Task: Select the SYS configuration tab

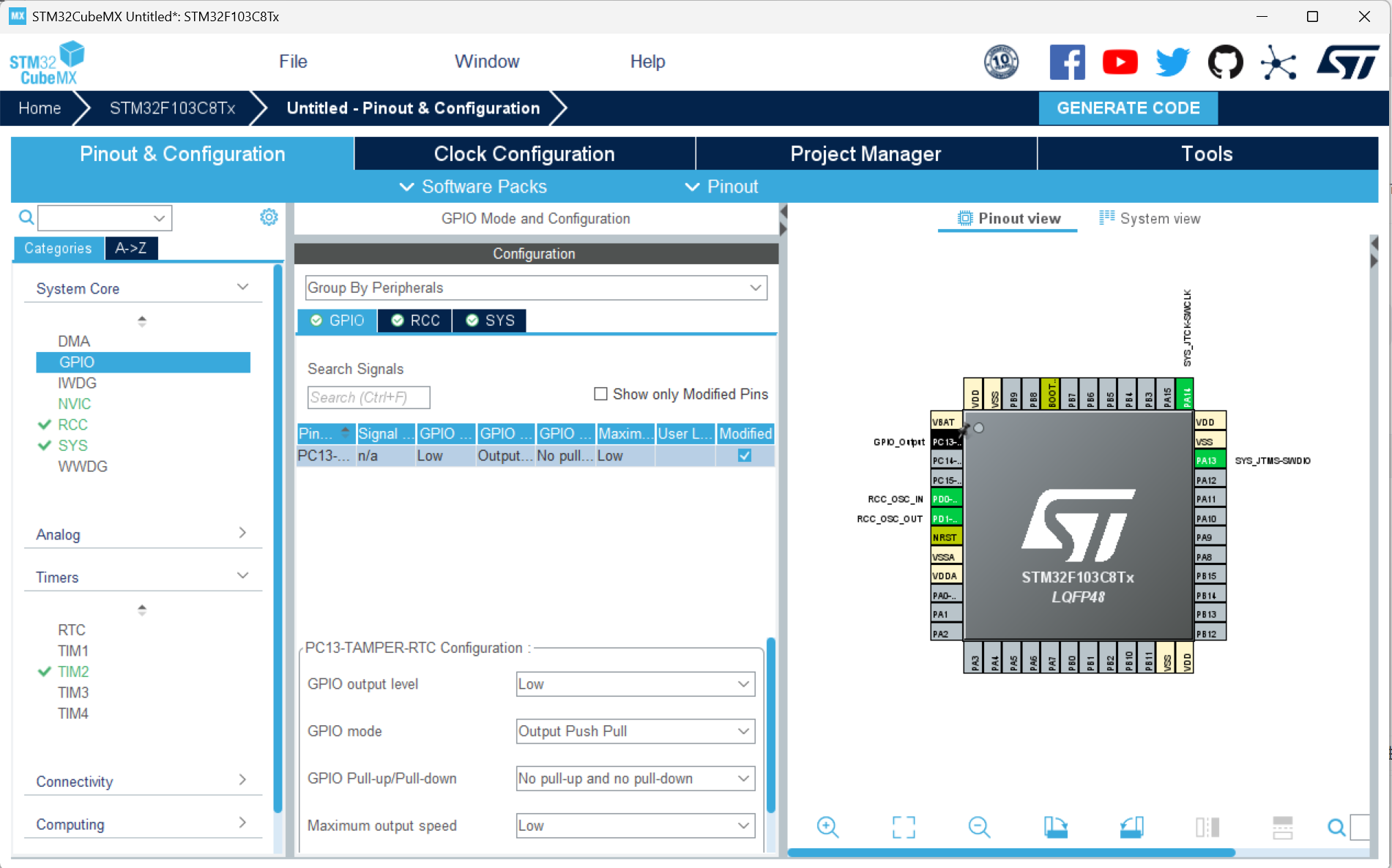Action: click(490, 321)
